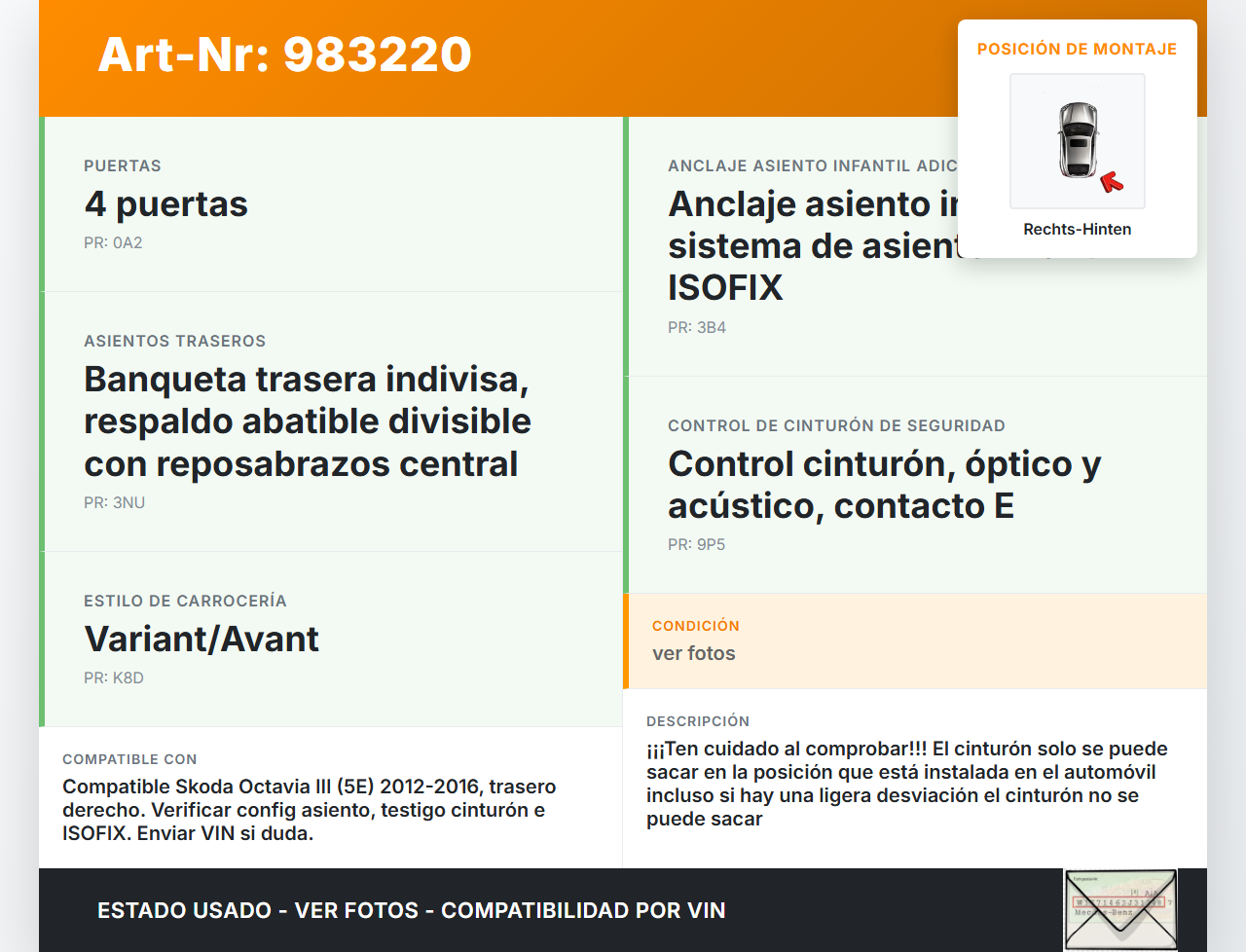Click the "PR: 3NU" code
The width and height of the screenshot is (1246, 952).
point(115,503)
